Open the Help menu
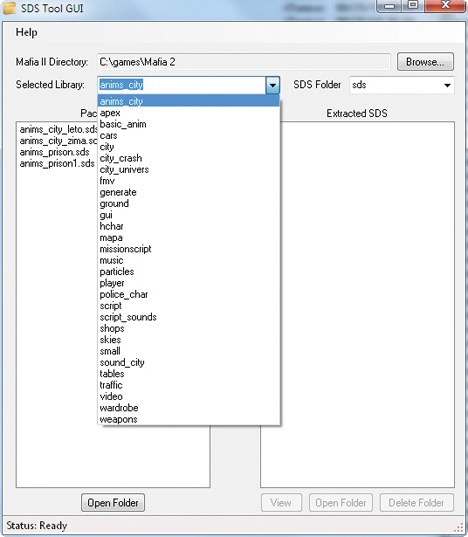This screenshot has height=537, width=468. pos(26,33)
